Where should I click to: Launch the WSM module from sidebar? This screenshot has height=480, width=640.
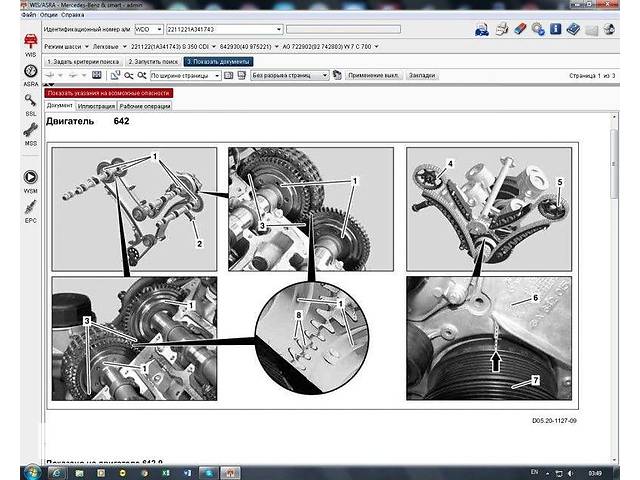click(x=30, y=180)
